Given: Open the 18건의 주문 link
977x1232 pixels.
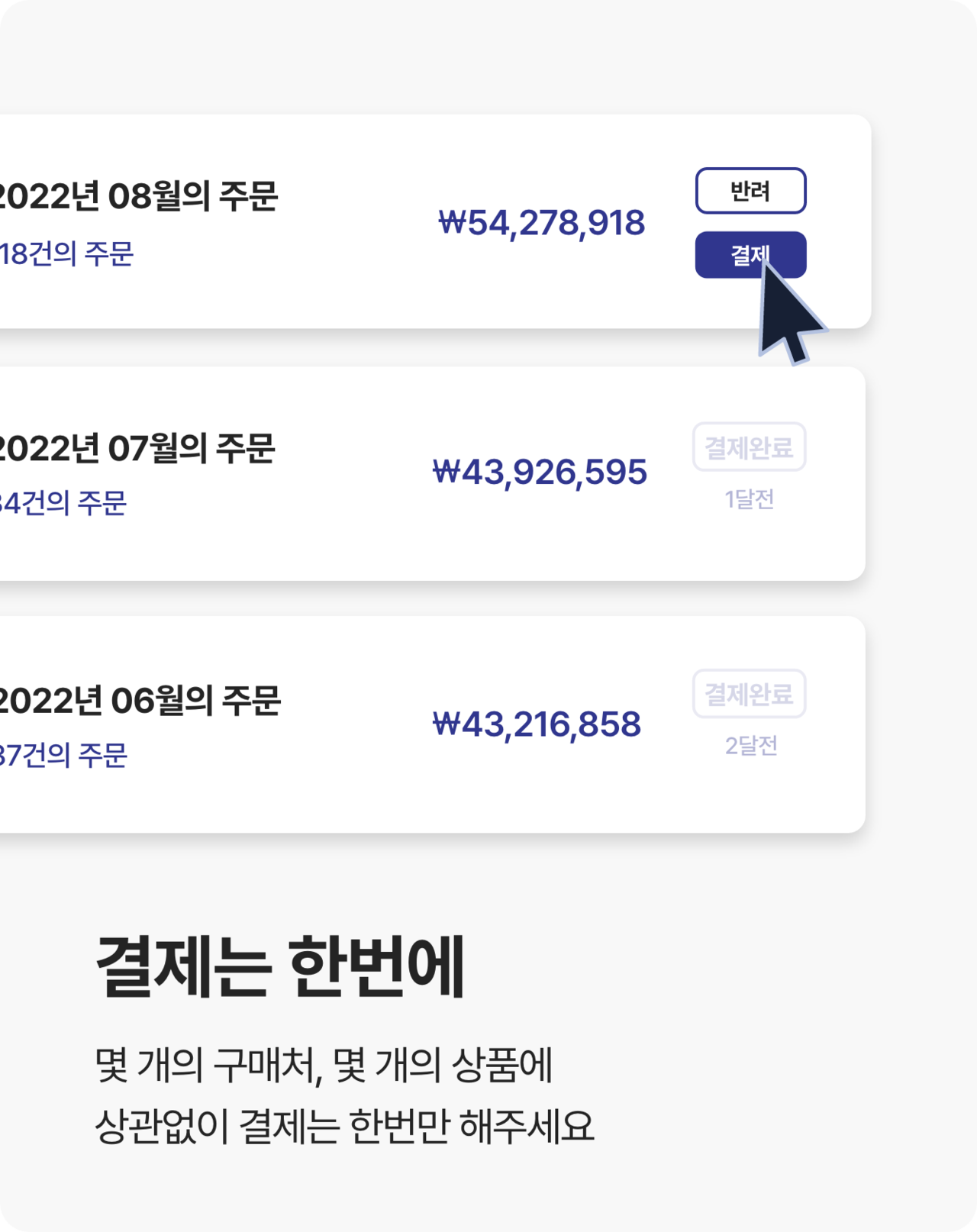Looking at the screenshot, I should (66, 254).
